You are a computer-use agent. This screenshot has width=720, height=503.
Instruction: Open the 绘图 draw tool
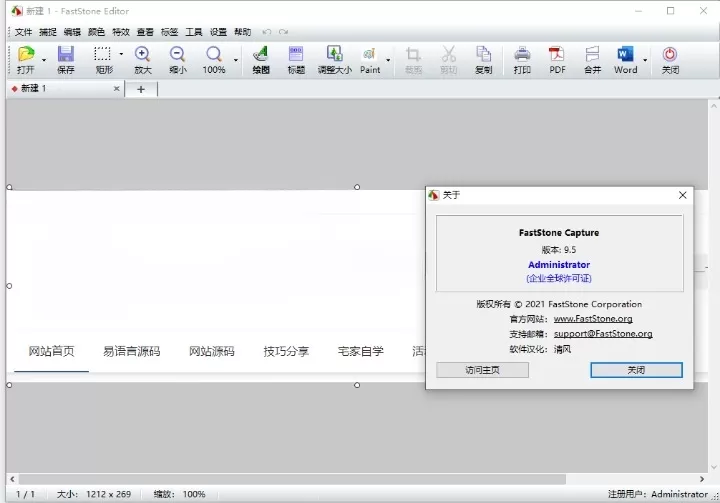tap(261, 60)
